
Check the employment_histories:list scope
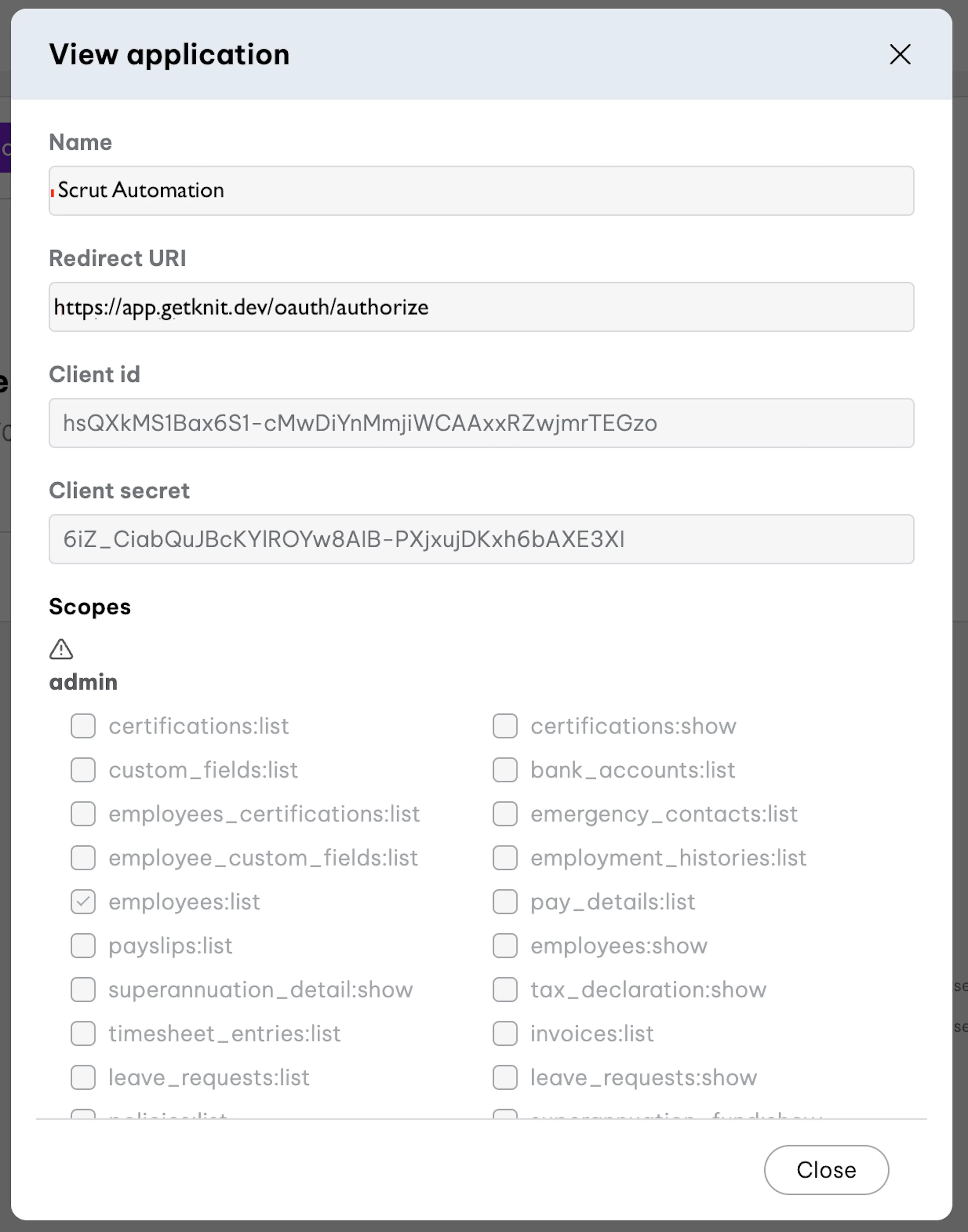tap(505, 858)
